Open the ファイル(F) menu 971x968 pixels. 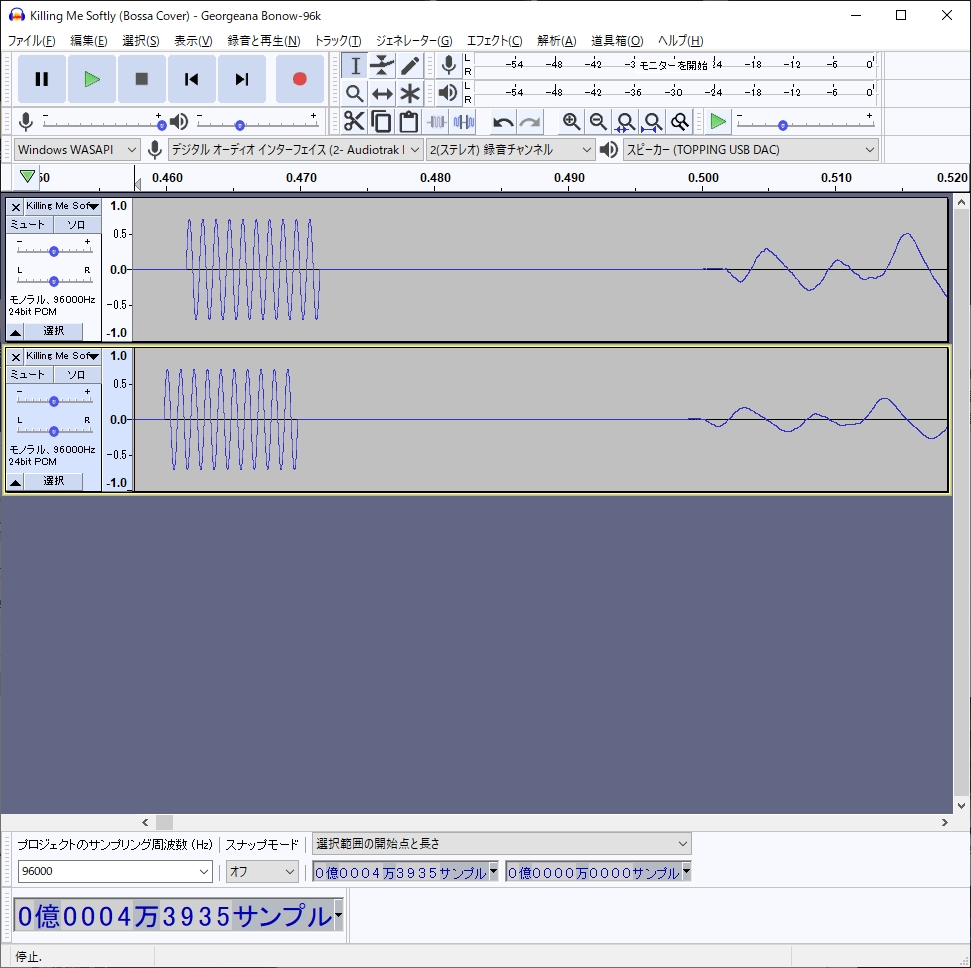pyautogui.click(x=31, y=41)
